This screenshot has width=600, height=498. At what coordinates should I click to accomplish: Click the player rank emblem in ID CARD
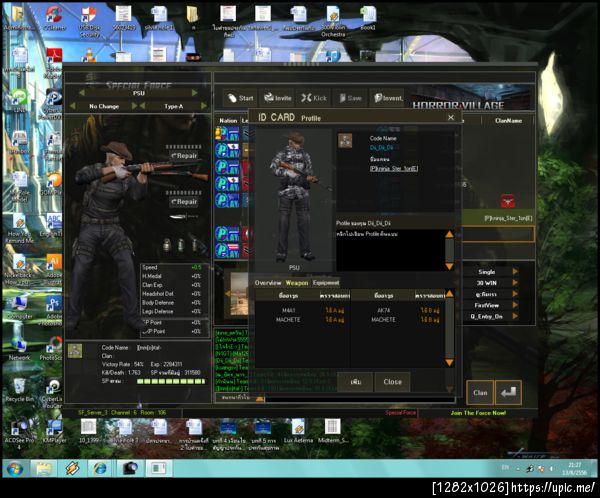click(x=345, y=141)
